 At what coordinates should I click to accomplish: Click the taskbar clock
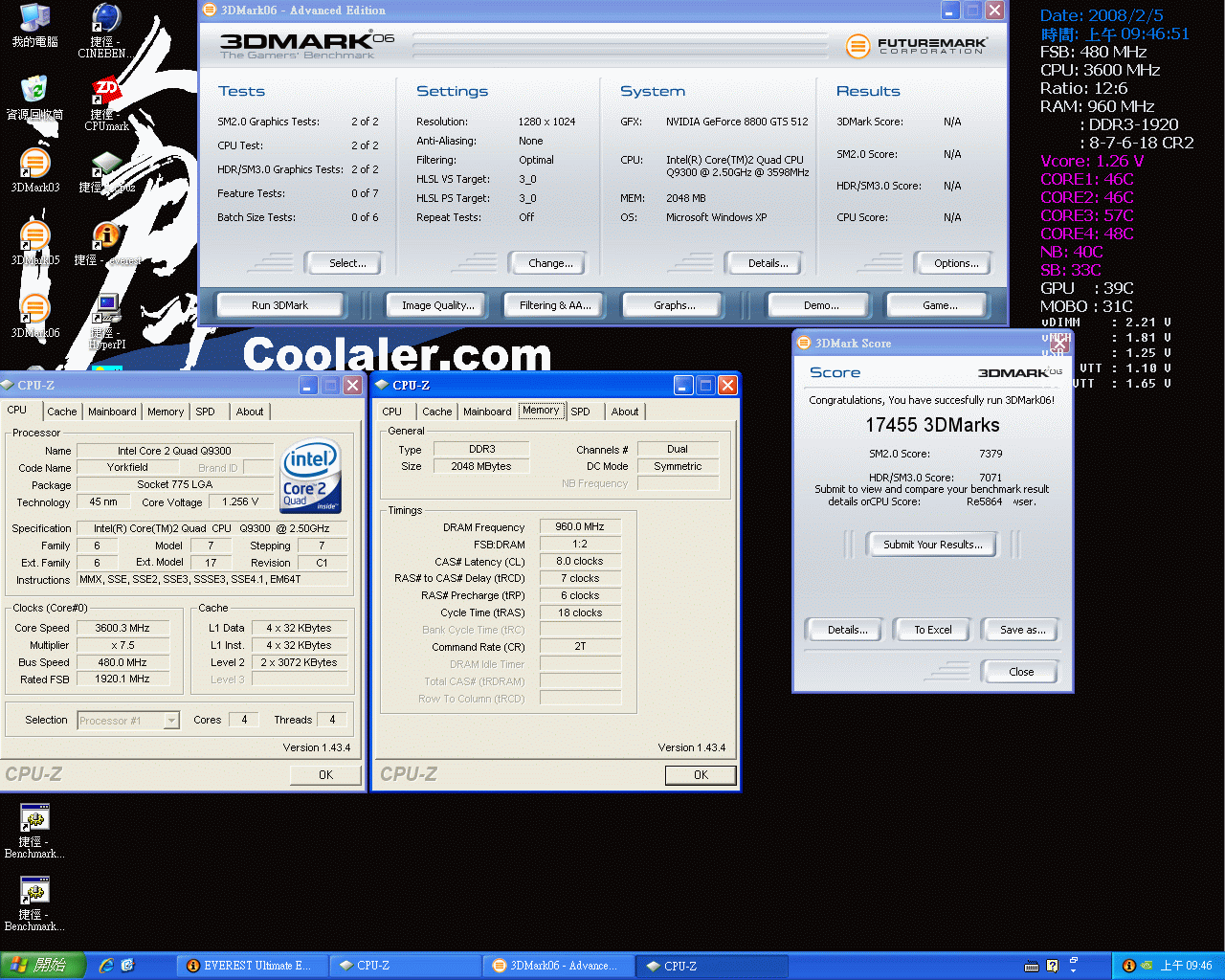[1186, 966]
